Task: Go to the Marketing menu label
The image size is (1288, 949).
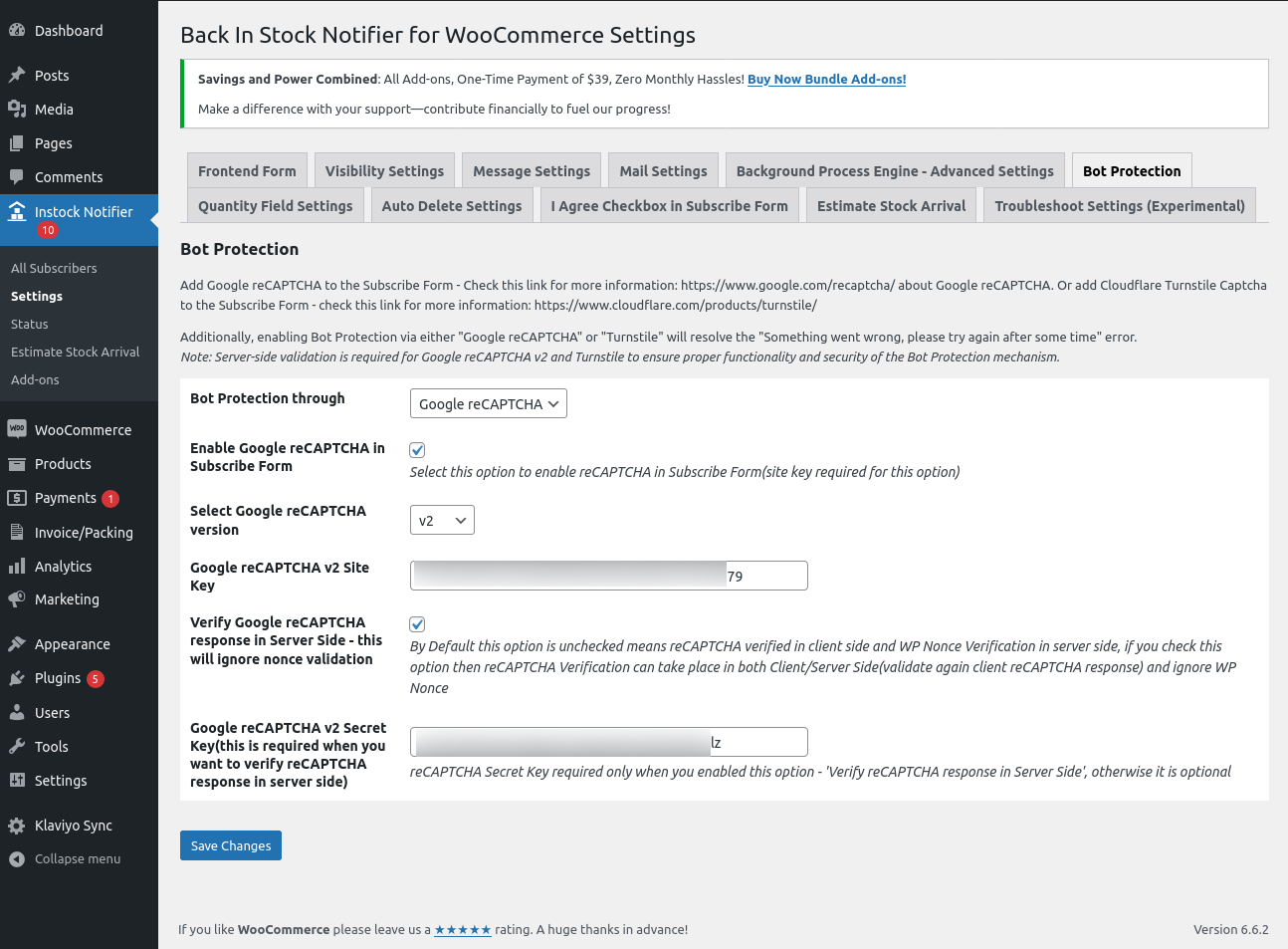Action: coord(67,599)
